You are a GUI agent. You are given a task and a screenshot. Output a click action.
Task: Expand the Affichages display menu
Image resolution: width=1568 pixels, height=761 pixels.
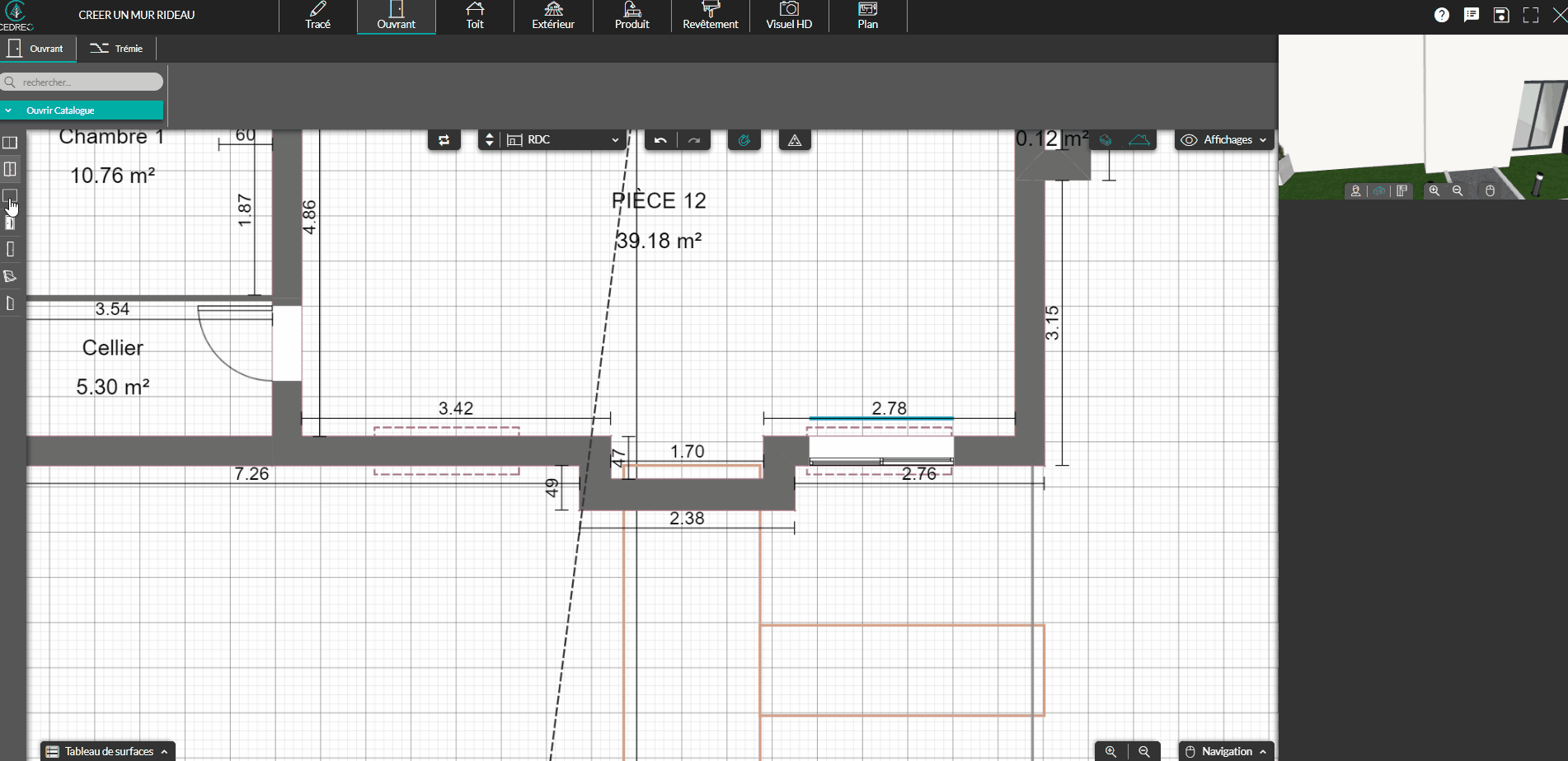coord(1224,140)
